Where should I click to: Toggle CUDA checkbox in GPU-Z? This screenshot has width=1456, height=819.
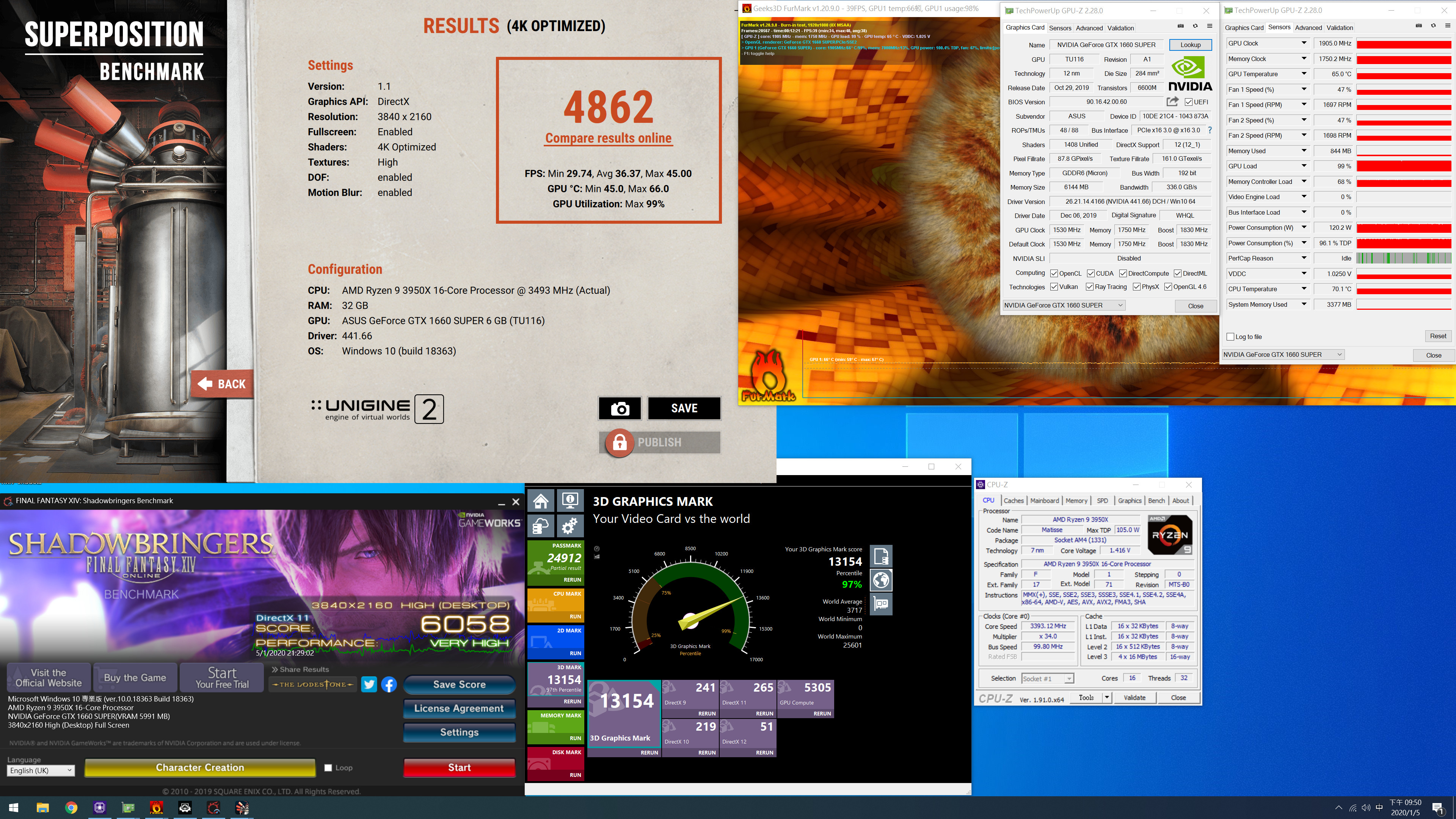pos(1091,273)
